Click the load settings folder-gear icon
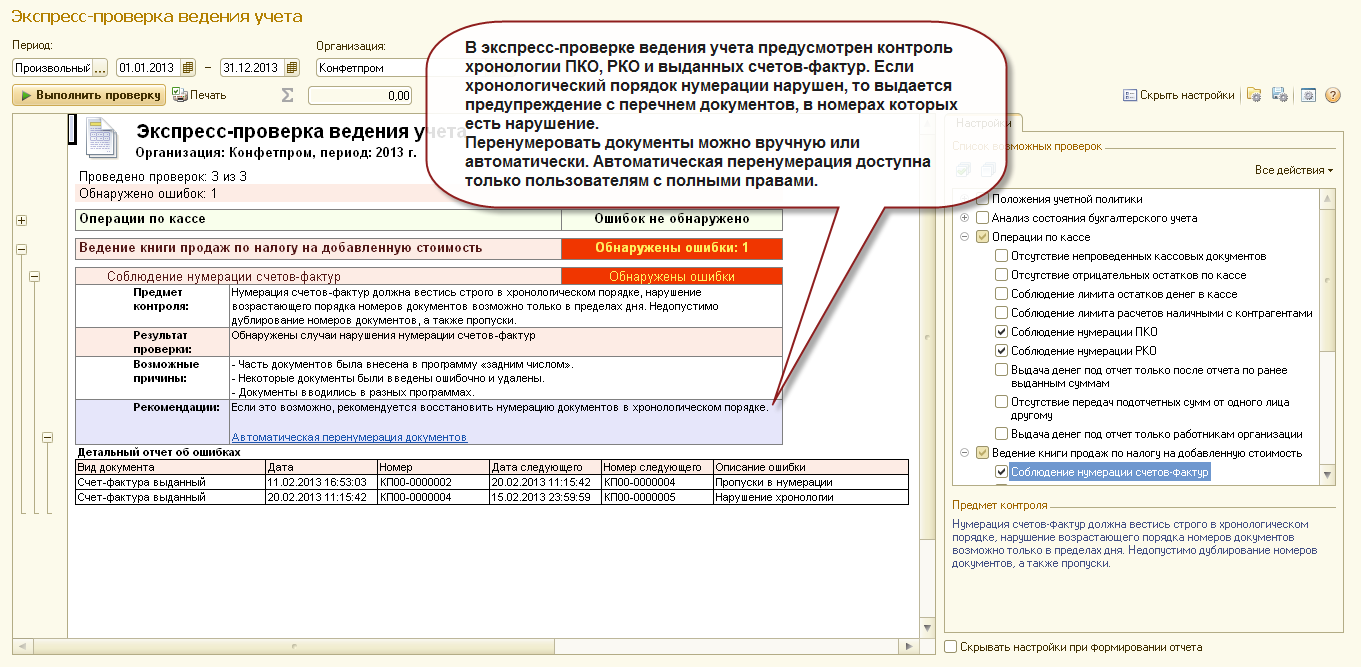The width and height of the screenshot is (1361, 667). click(x=1254, y=95)
